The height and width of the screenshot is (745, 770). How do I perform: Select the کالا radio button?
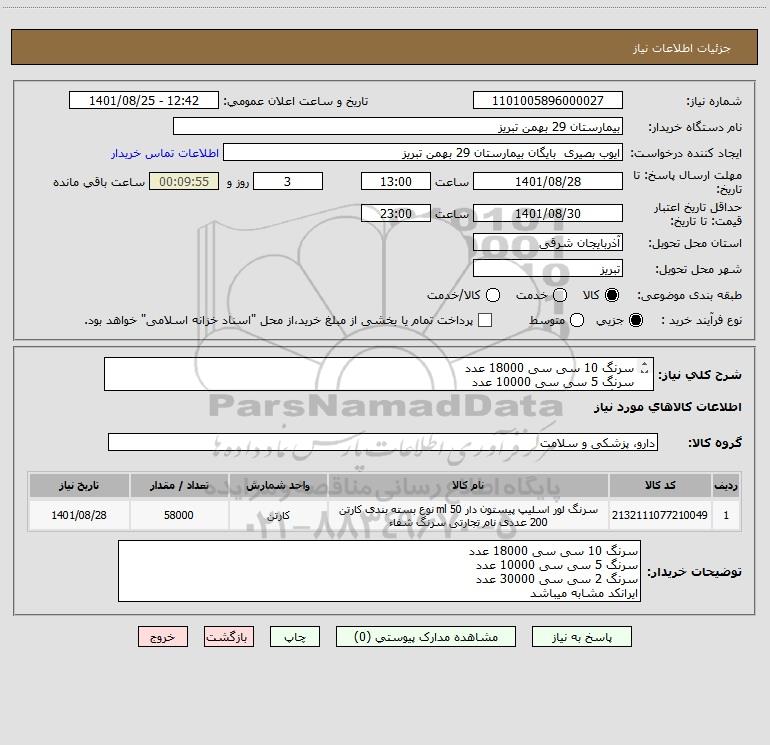point(612,295)
